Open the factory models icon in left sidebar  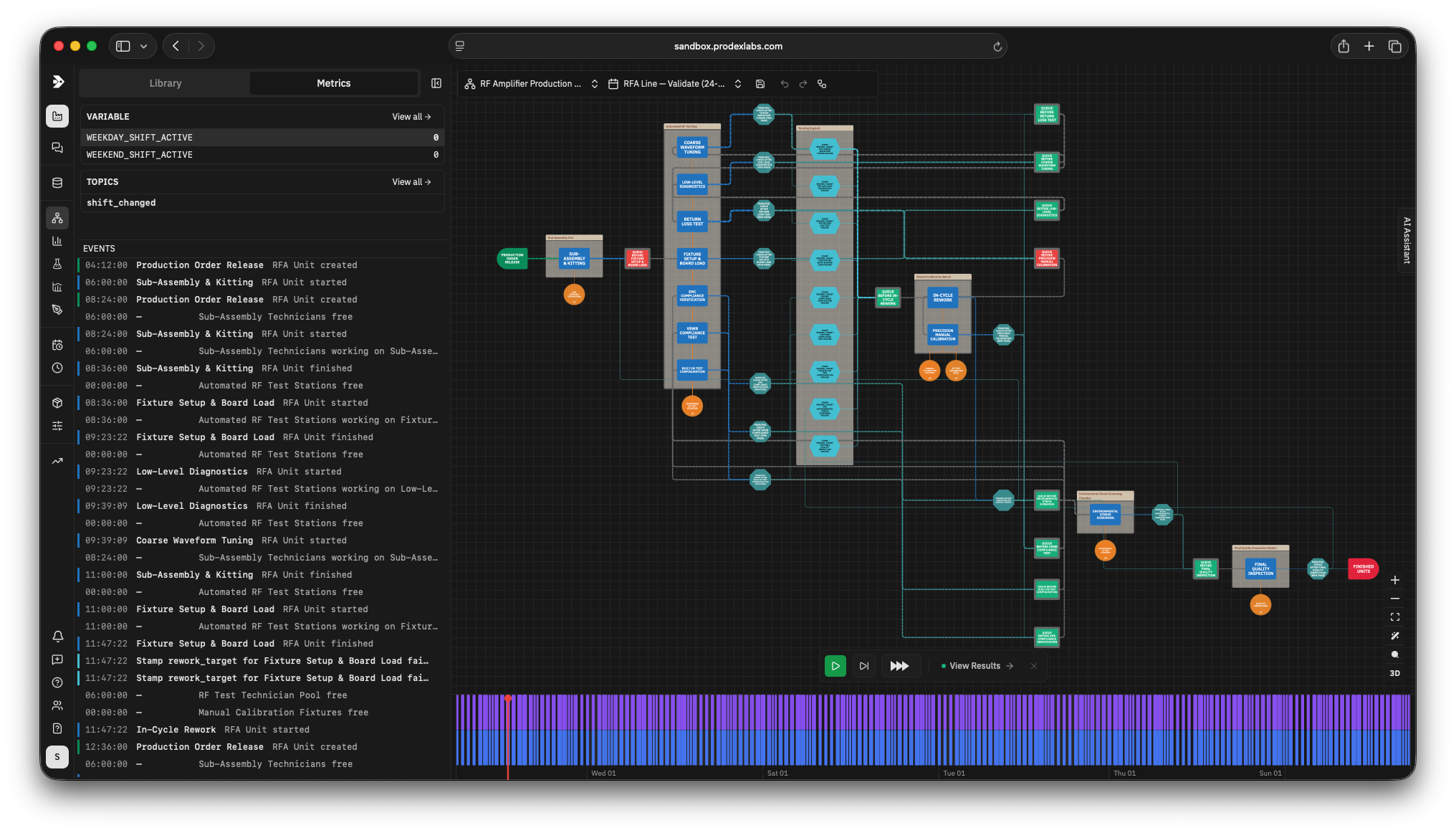(x=57, y=116)
